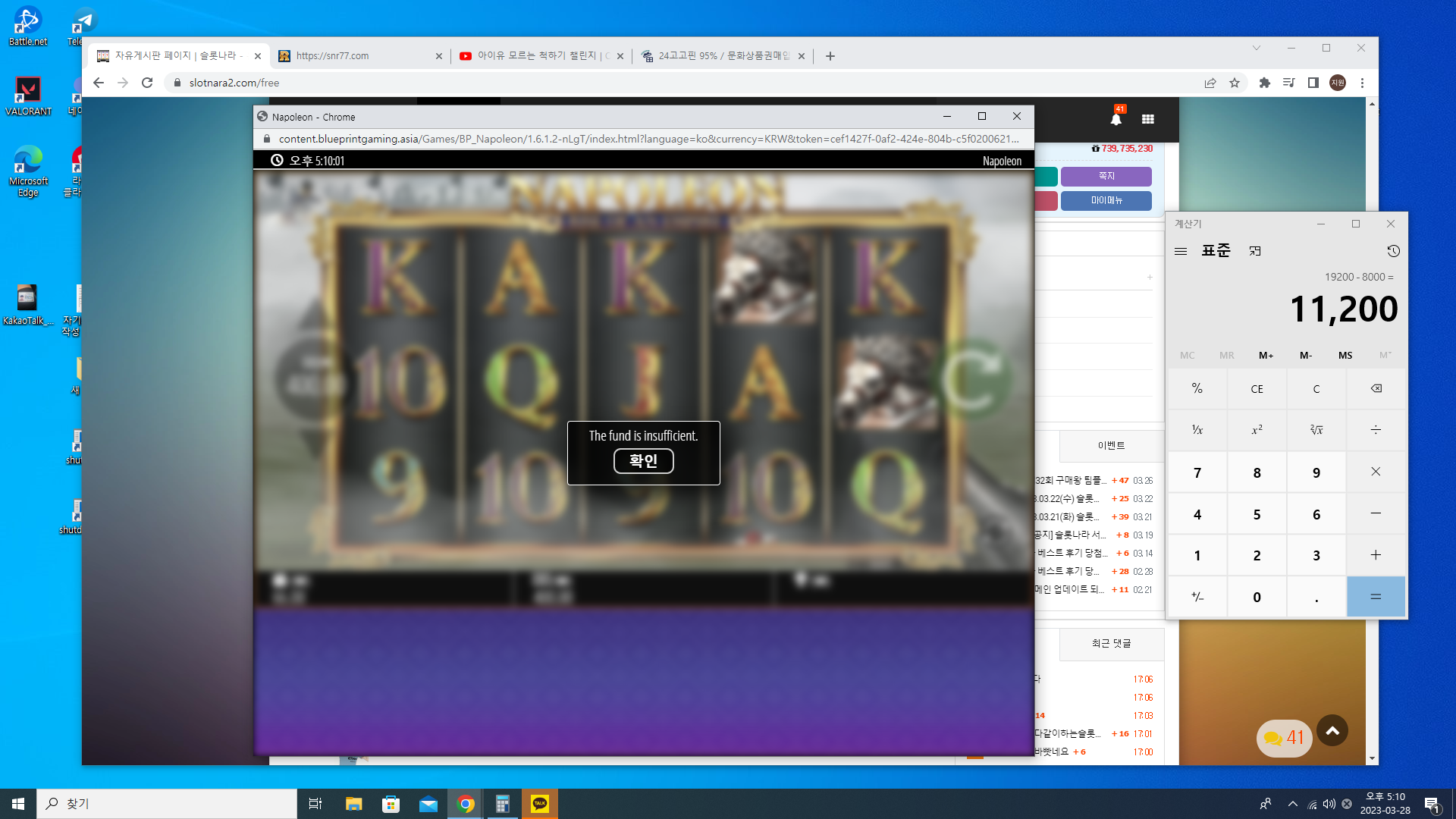Viewport: 1456px width, 819px height.
Task: Open the notification bell with 41 badge
Action: tap(1116, 118)
